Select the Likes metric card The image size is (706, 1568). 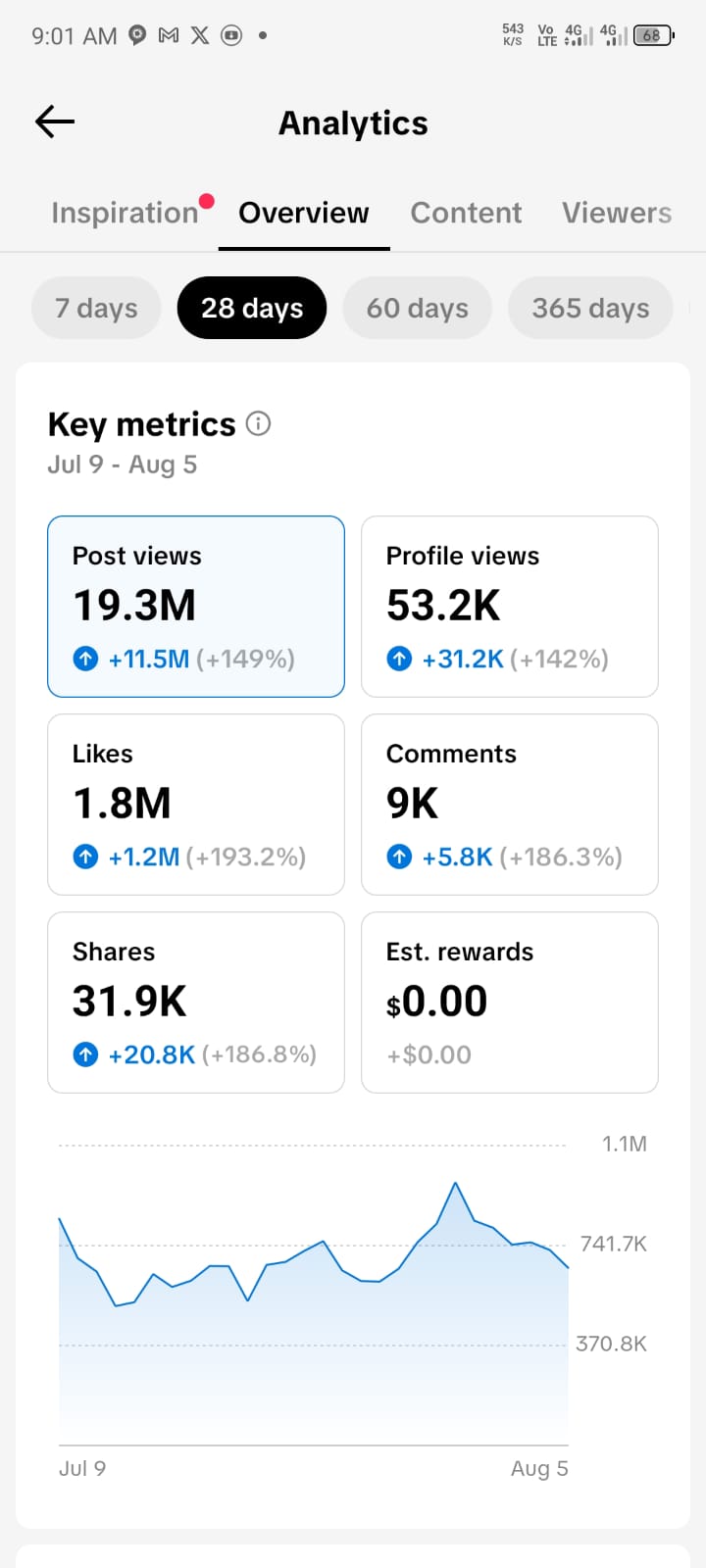(196, 805)
